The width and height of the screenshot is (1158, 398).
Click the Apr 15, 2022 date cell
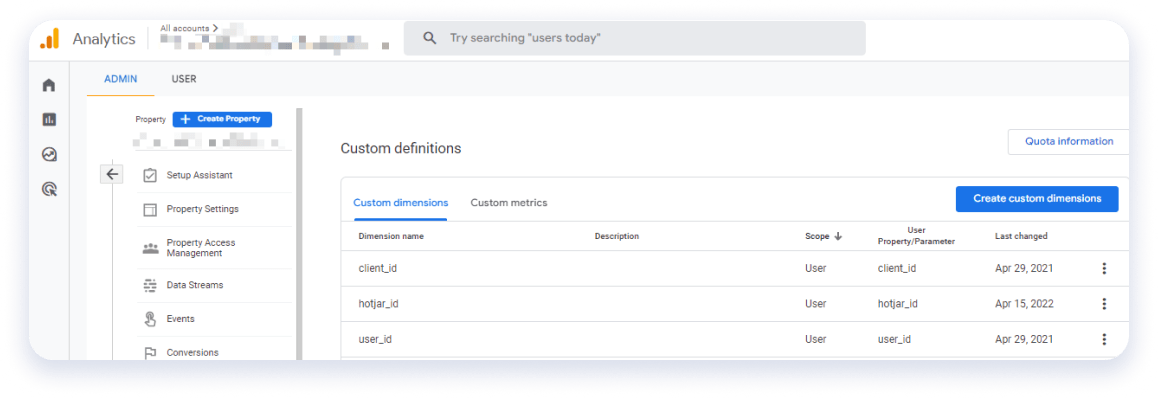click(1024, 303)
